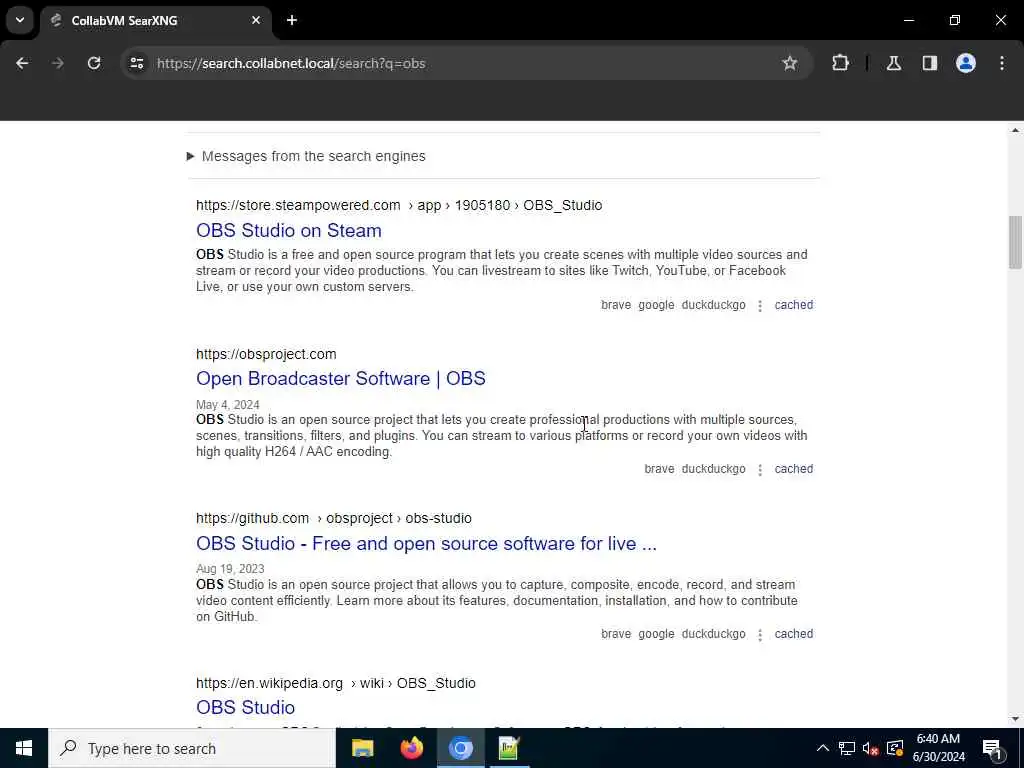Open File Explorer from taskbar
Image resolution: width=1024 pixels, height=768 pixels.
tap(362, 748)
